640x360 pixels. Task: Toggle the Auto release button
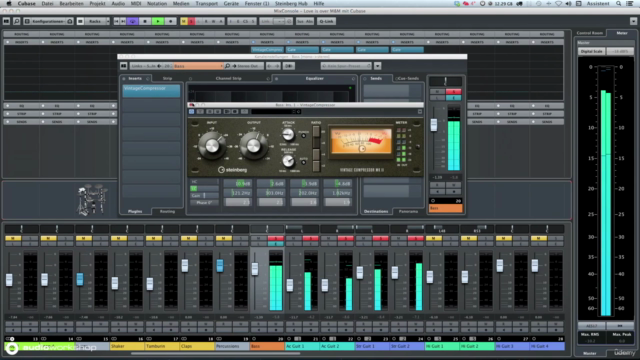click(304, 162)
